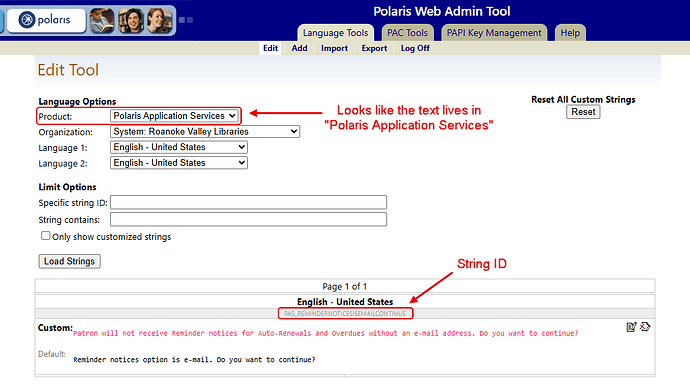The width and height of the screenshot is (690, 385).
Task: Enable Only show customized strings checkbox
Action: (x=45, y=236)
